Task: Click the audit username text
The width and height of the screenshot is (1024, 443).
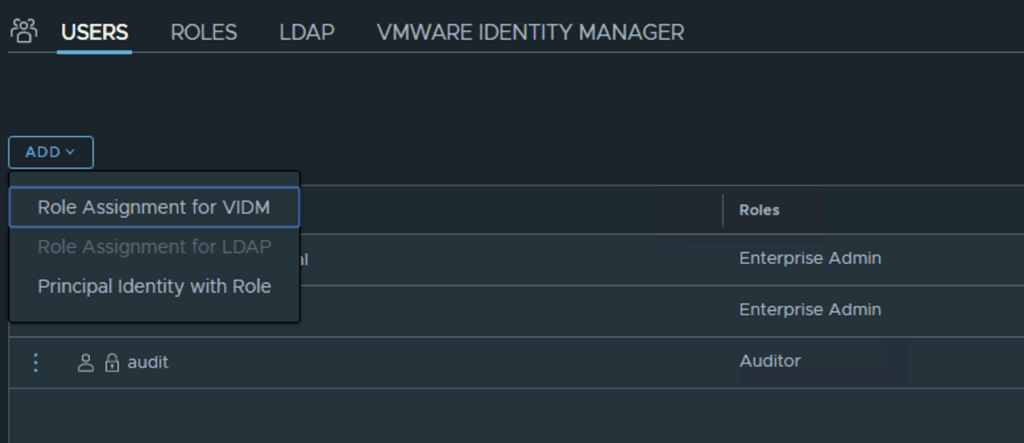Action: coord(148,362)
